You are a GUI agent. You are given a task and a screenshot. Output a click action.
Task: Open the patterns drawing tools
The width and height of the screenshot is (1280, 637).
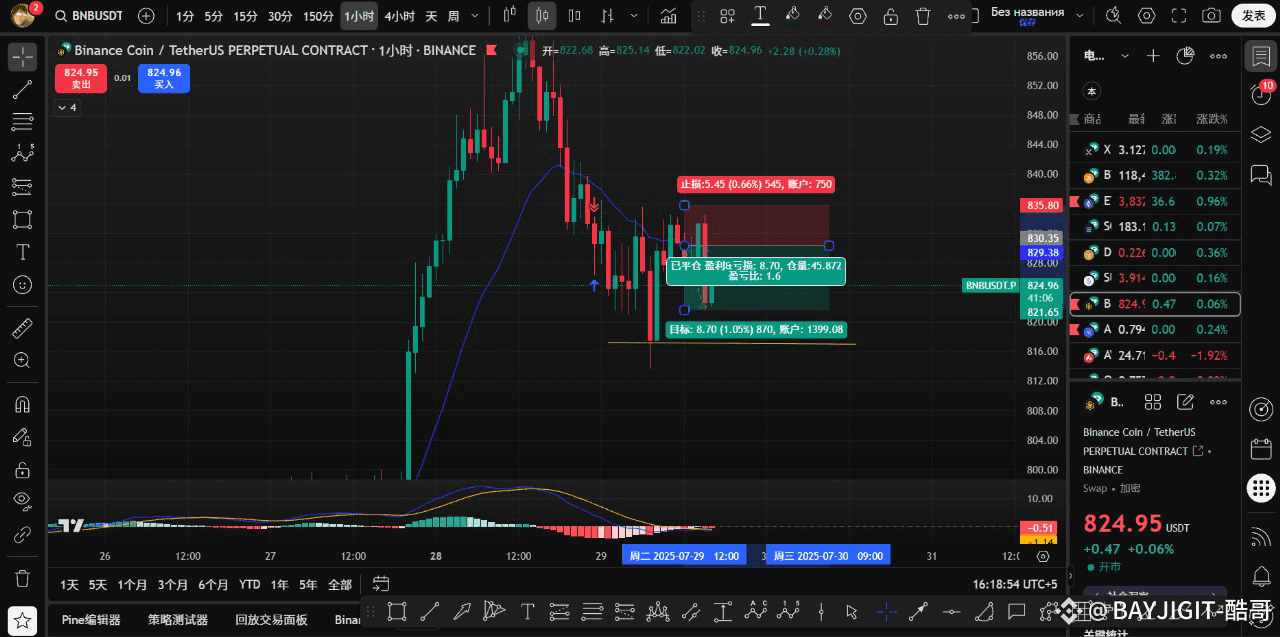coord(22,154)
